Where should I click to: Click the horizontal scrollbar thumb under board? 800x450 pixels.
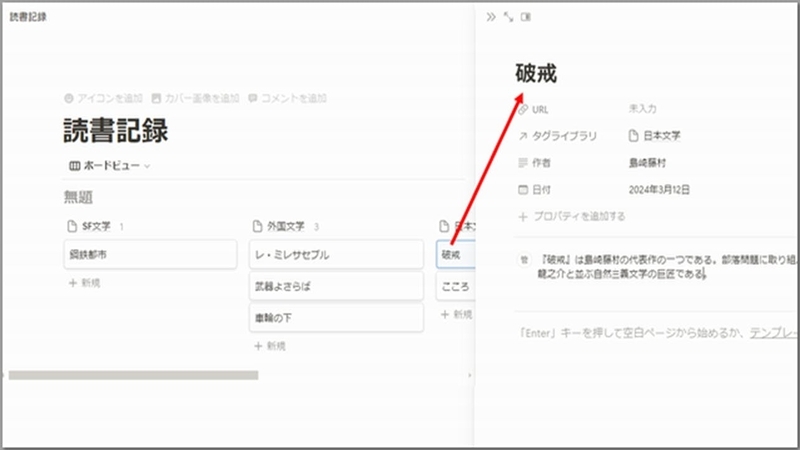[x=133, y=376]
